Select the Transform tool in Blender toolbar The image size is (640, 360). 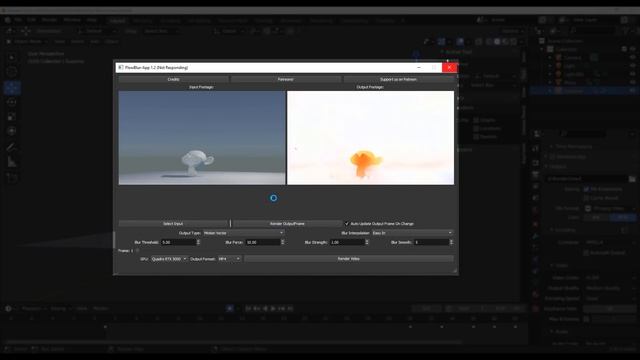click(x=11, y=131)
